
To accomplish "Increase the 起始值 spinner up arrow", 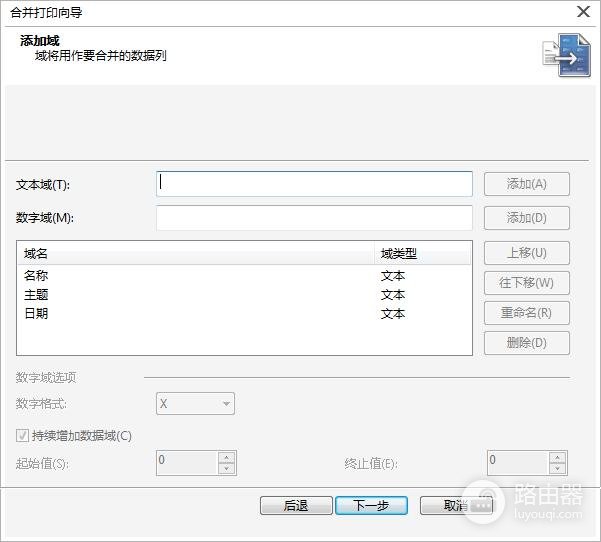I will click(227, 458).
